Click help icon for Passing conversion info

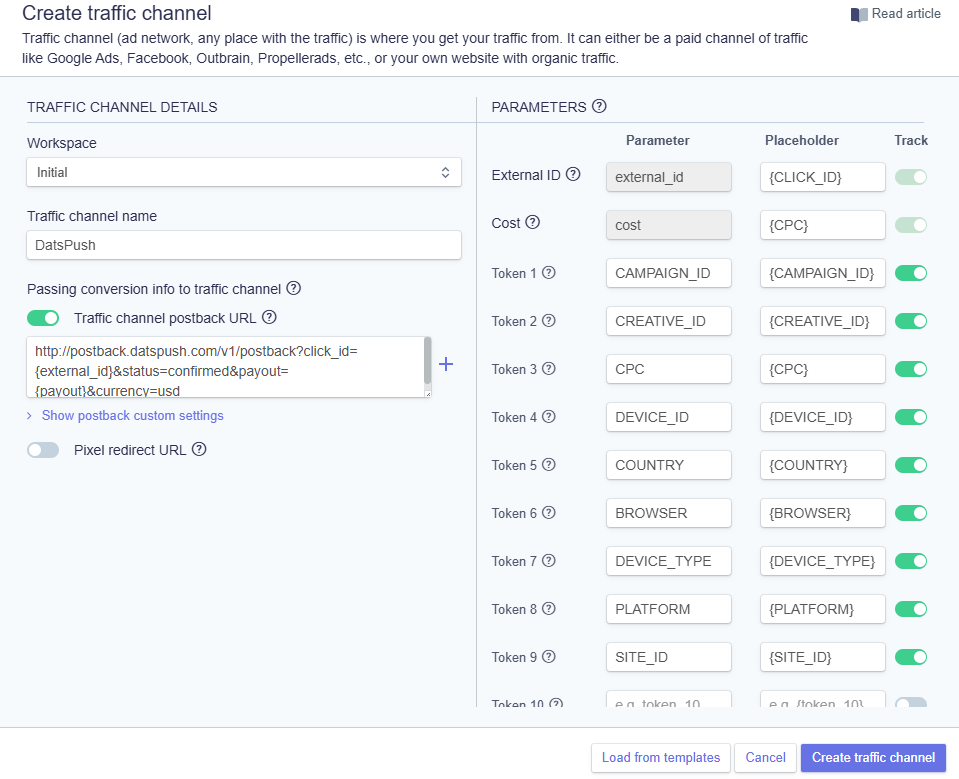294,289
